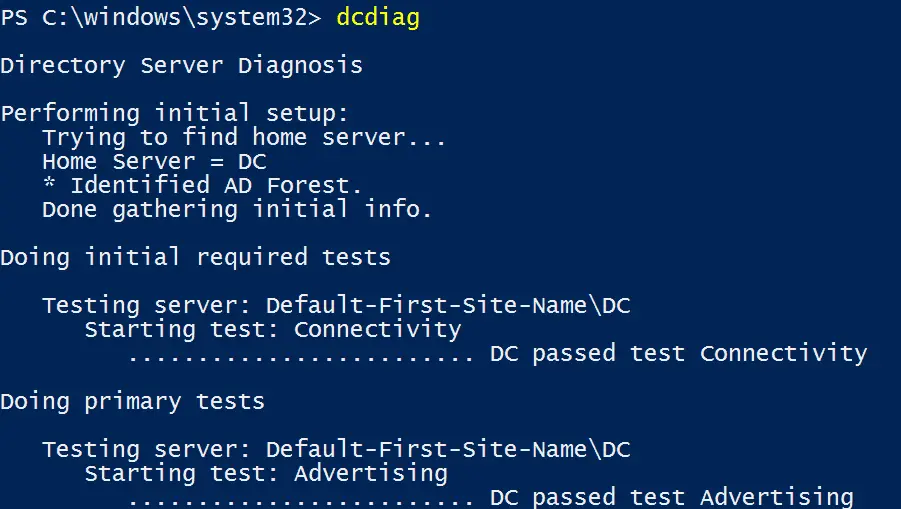Click the Starting test: Connectivity line
This screenshot has width=901, height=509.
point(272,329)
